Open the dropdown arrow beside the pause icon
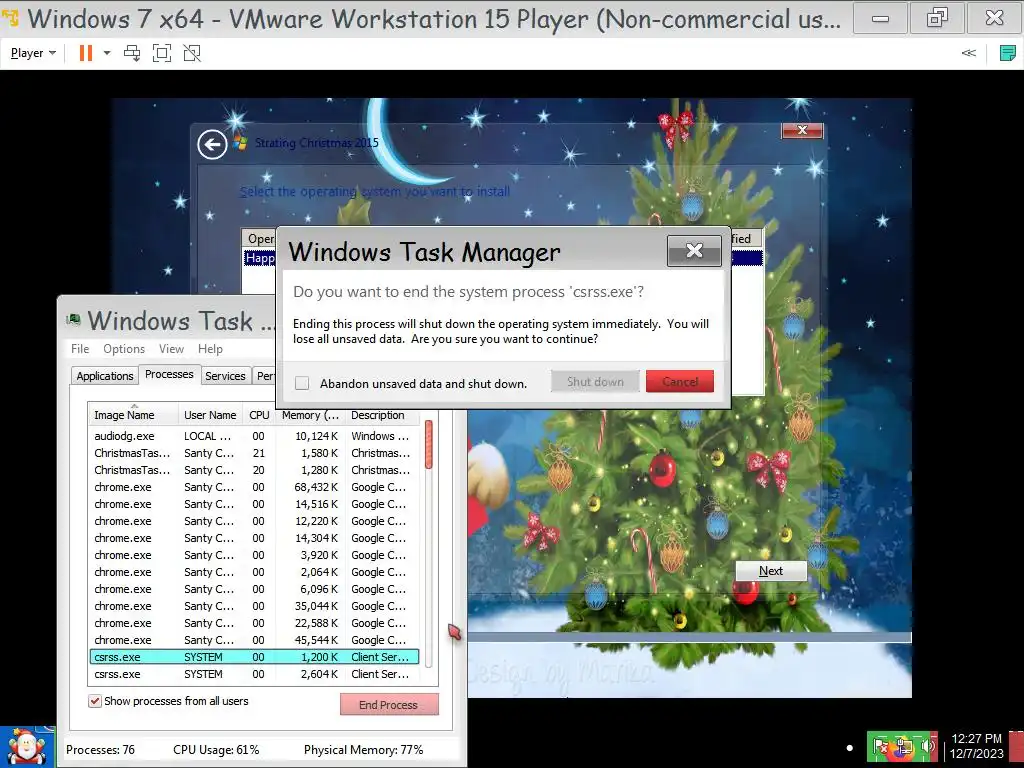Image resolution: width=1024 pixels, height=768 pixels. point(106,53)
